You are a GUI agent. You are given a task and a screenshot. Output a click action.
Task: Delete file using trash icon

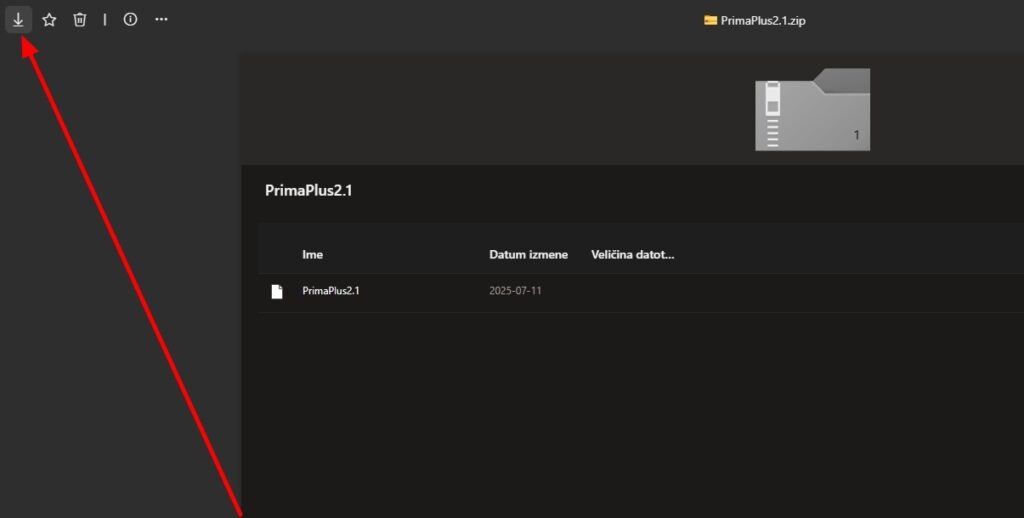(80, 20)
